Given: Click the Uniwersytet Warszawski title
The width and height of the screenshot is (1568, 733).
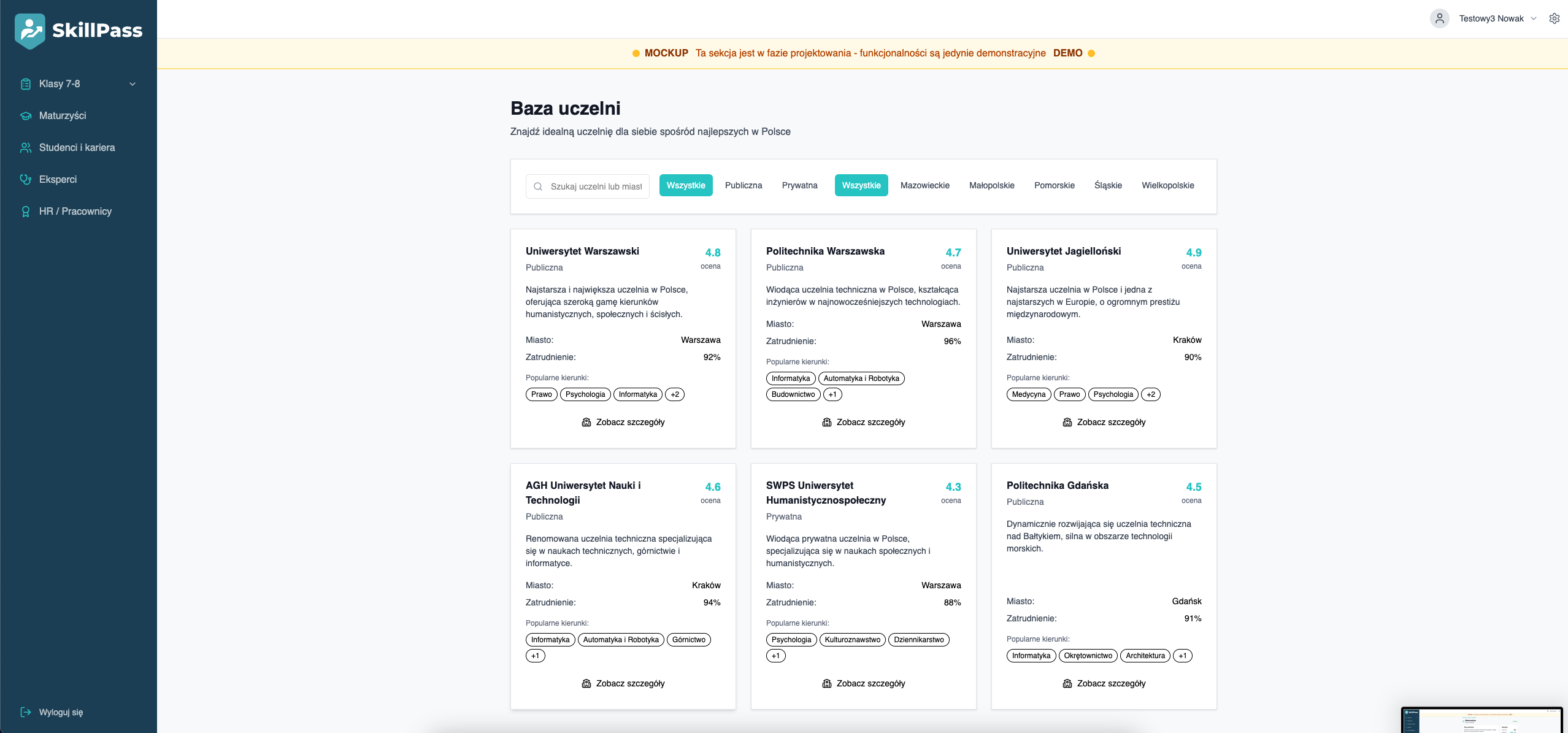Looking at the screenshot, I should point(582,251).
